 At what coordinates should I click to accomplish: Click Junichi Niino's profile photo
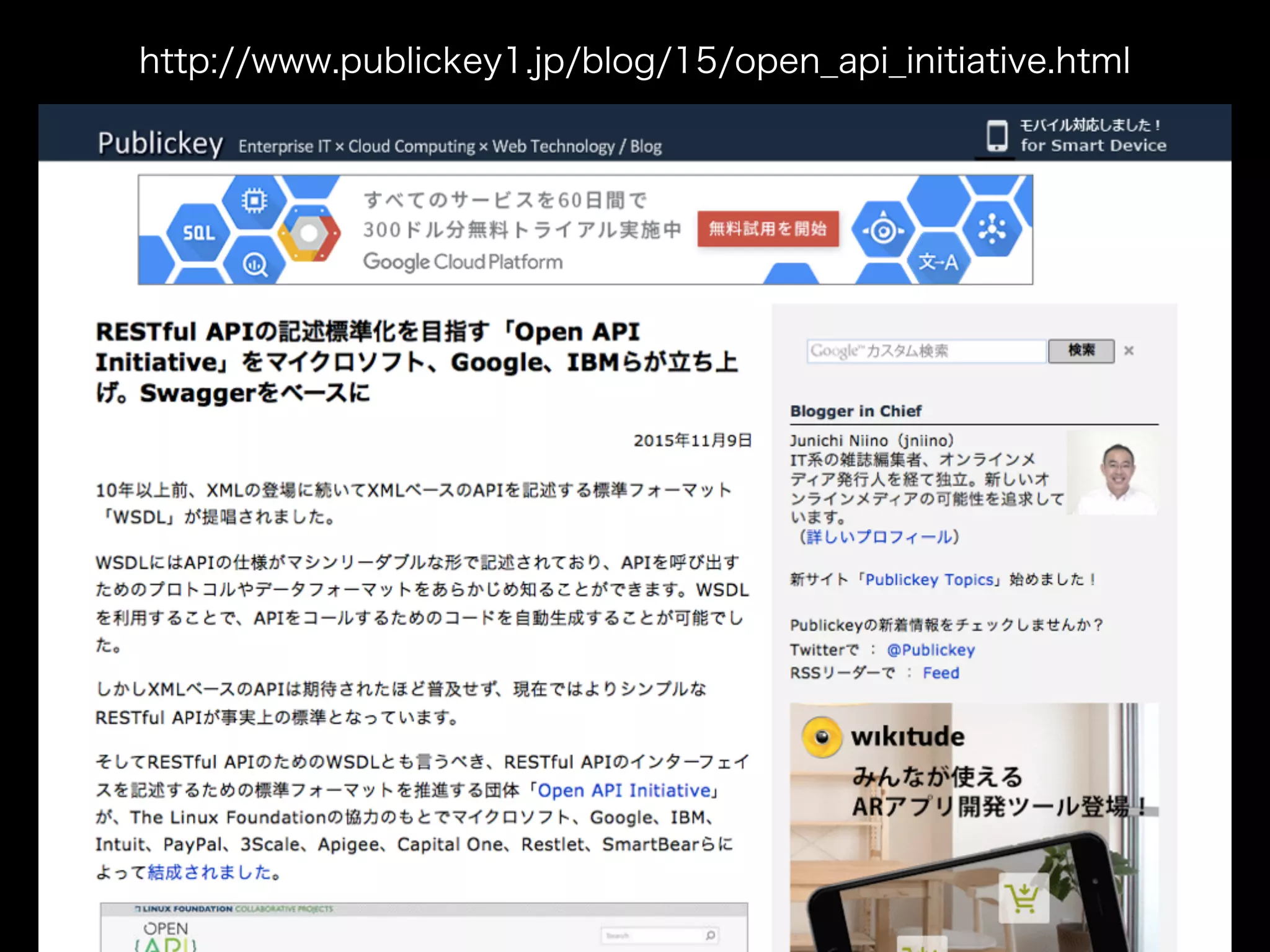point(1112,473)
